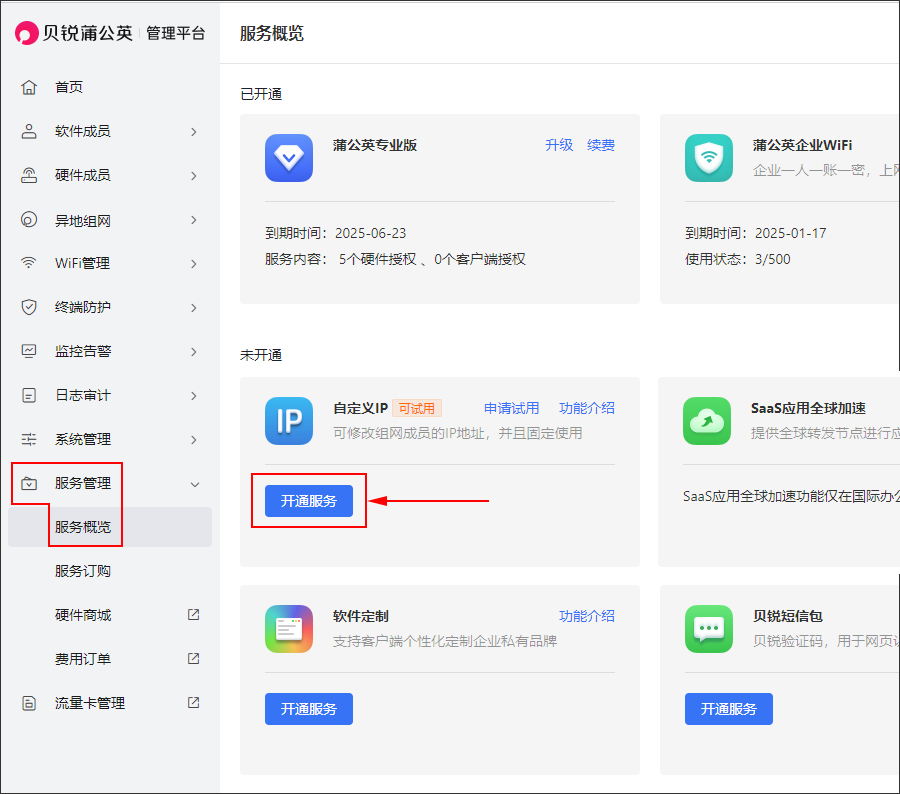Image resolution: width=900 pixels, height=794 pixels.
Task: Click the 使用状态: 3/500 text
Action: tap(738, 259)
